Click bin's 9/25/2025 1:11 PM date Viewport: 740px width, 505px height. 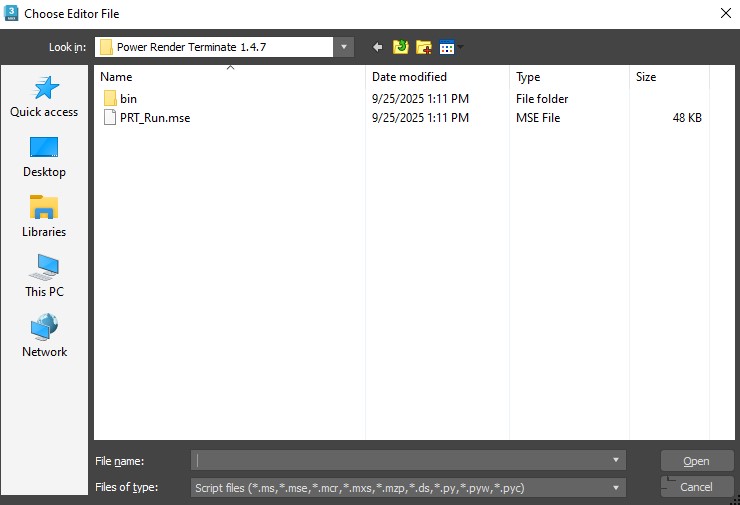tap(420, 99)
